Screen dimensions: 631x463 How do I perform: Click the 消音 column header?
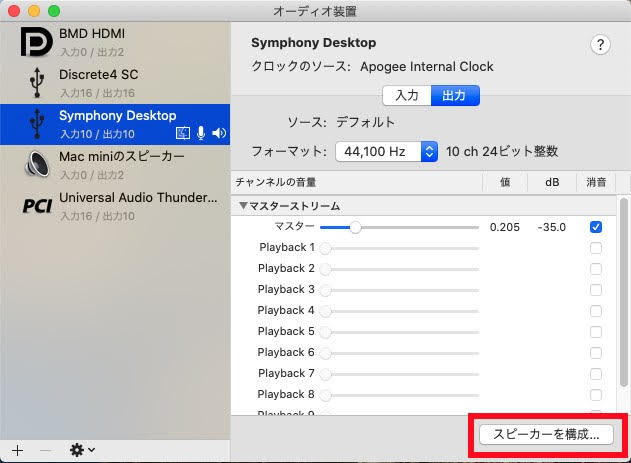point(596,182)
